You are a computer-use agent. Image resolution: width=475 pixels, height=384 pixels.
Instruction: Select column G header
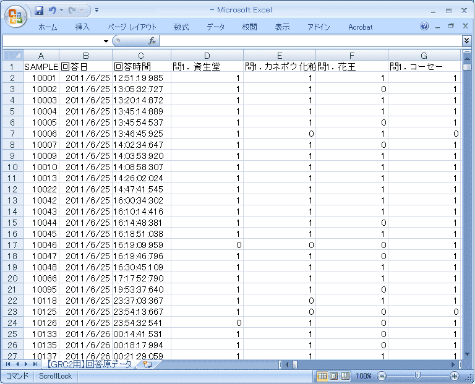coord(424,56)
